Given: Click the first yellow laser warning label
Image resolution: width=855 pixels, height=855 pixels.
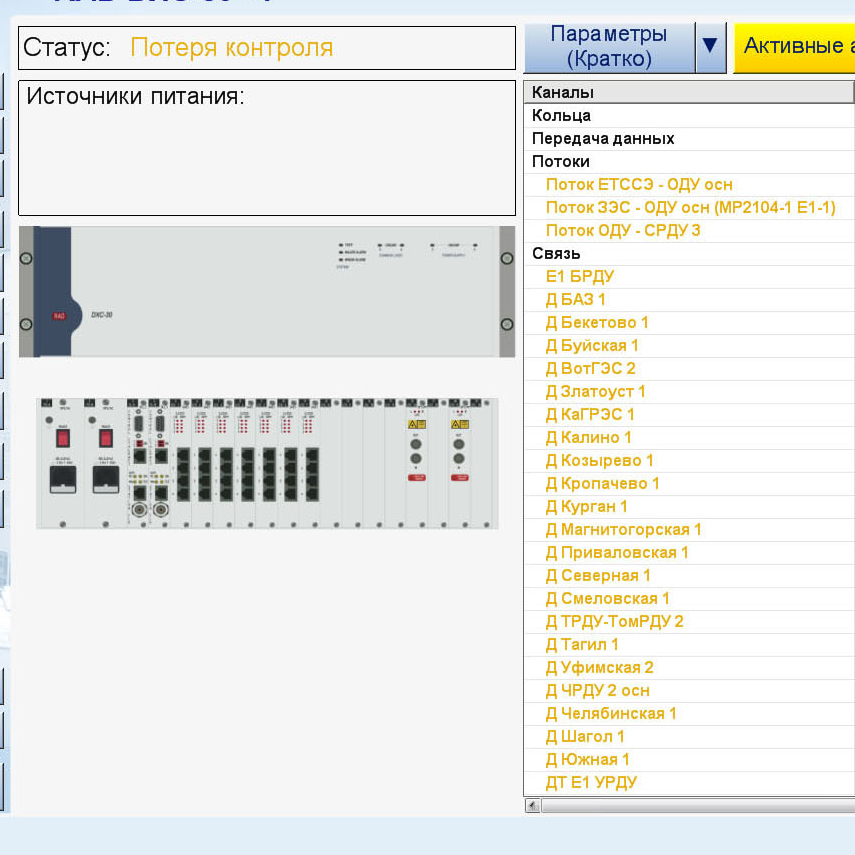Looking at the screenshot, I should [415, 424].
